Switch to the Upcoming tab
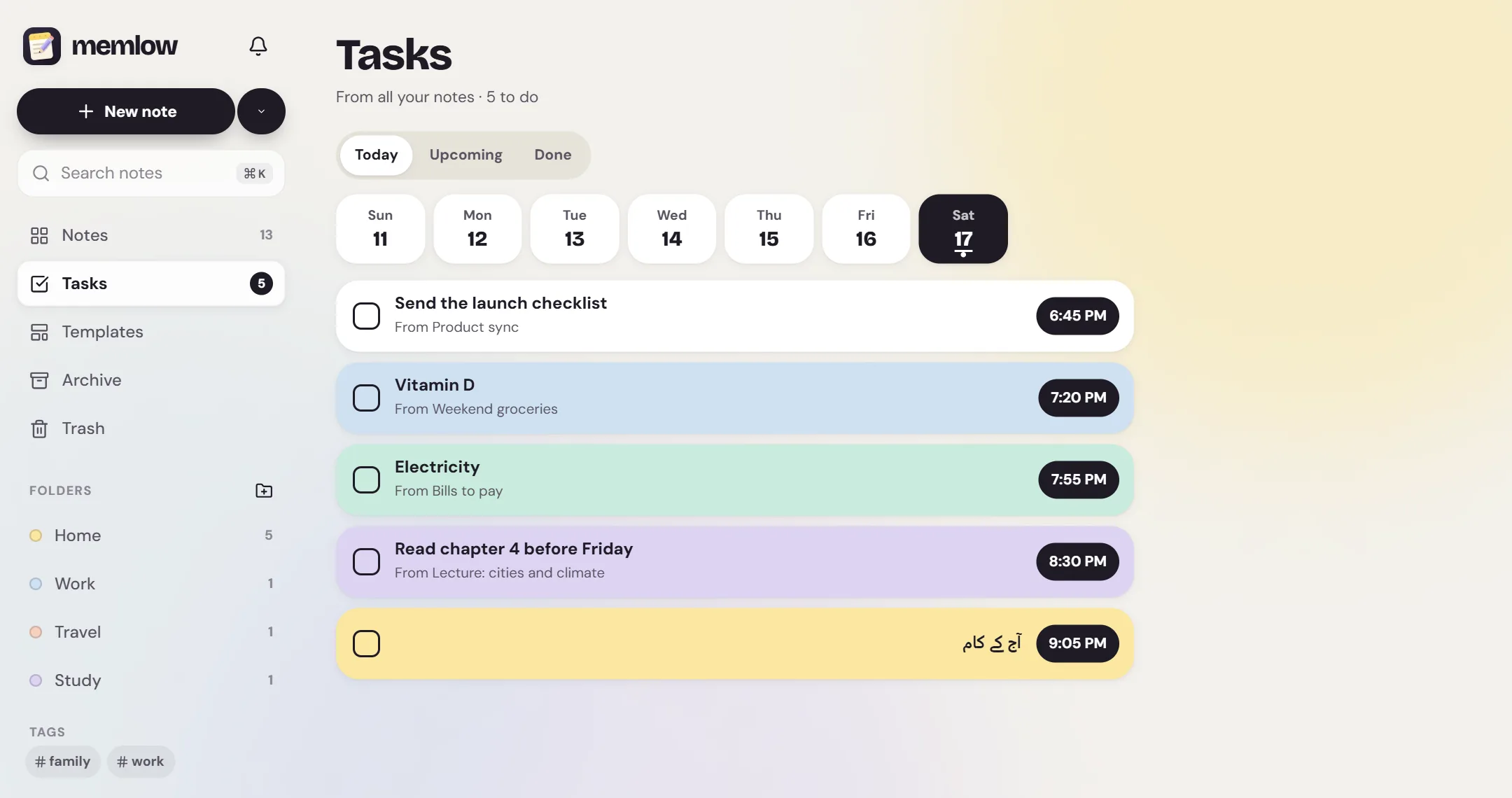 point(465,155)
